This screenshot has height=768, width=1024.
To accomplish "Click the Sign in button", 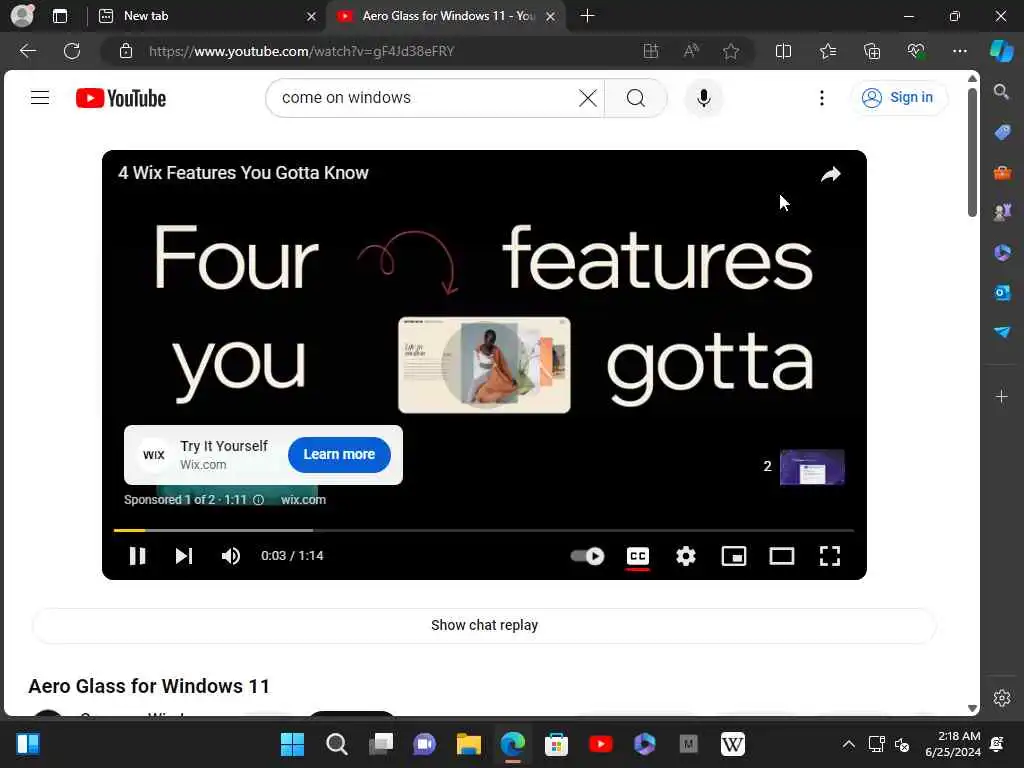I will (x=898, y=98).
